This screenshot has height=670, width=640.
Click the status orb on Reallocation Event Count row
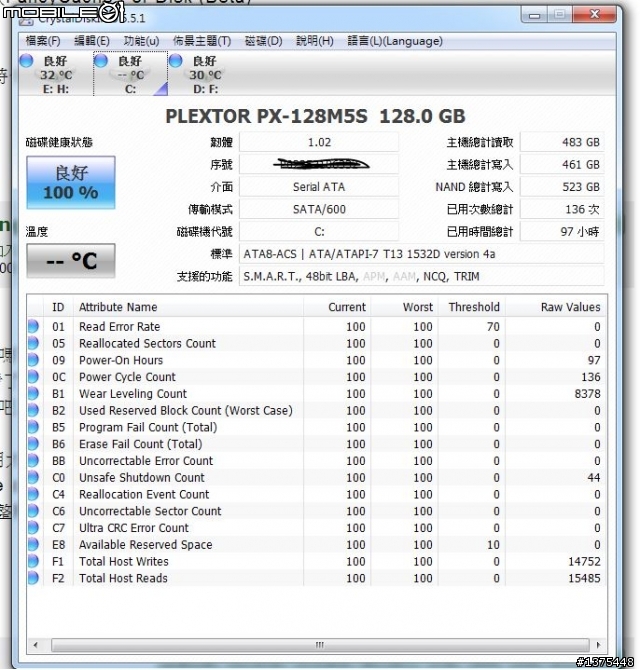coord(33,494)
